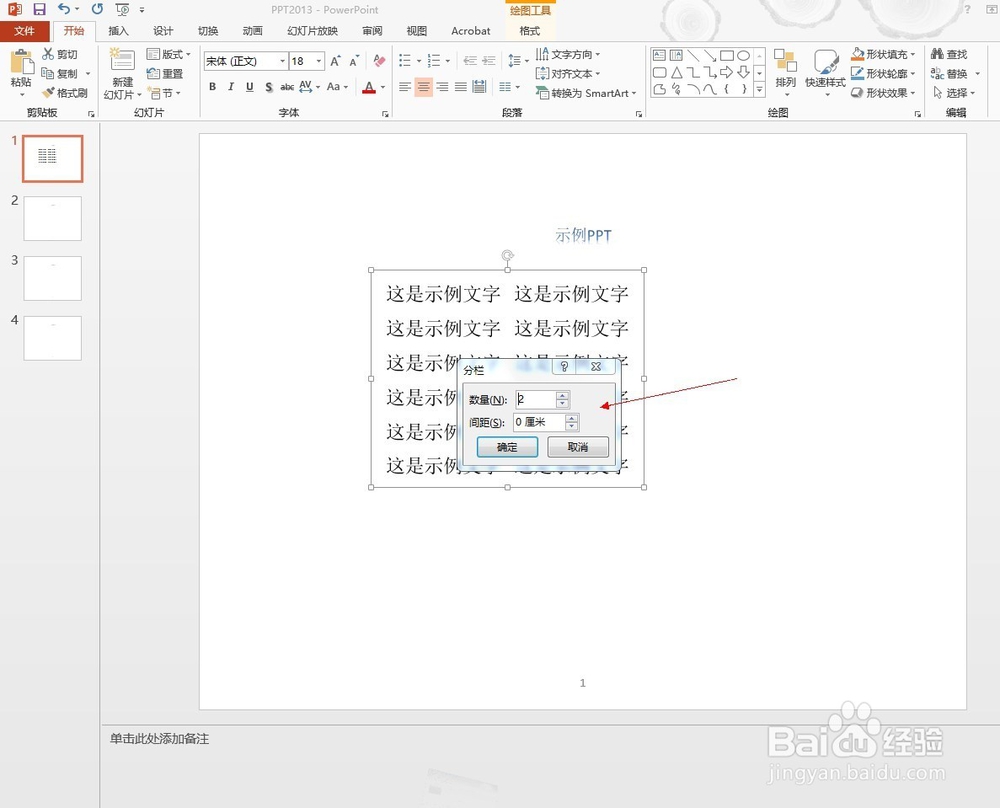
Task: Click the Redo (repeat) icon
Action: click(x=97, y=10)
